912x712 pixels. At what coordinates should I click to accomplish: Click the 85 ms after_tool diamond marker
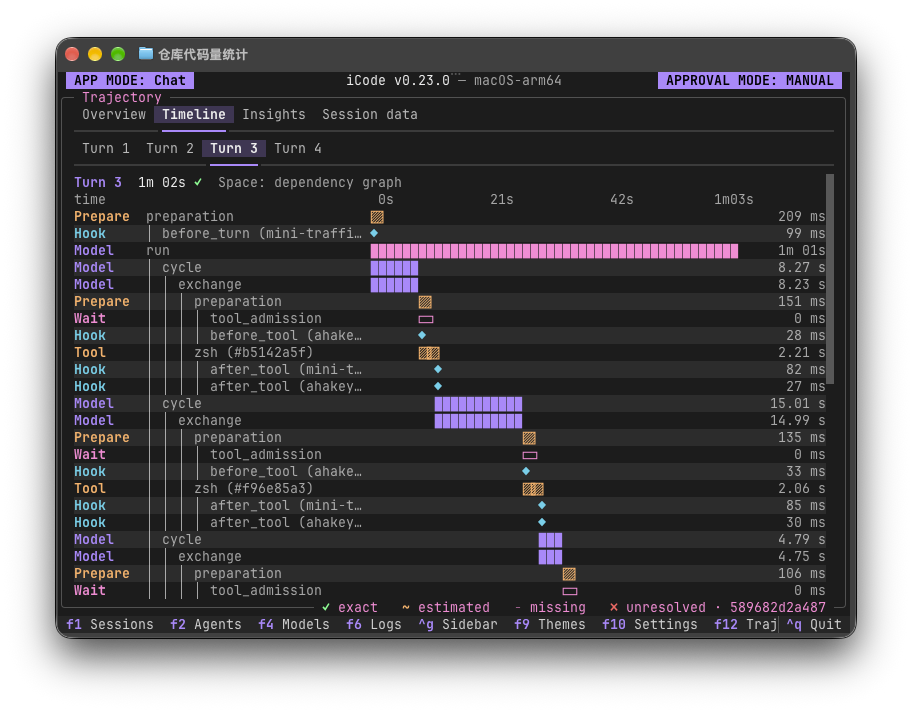[x=542, y=505]
